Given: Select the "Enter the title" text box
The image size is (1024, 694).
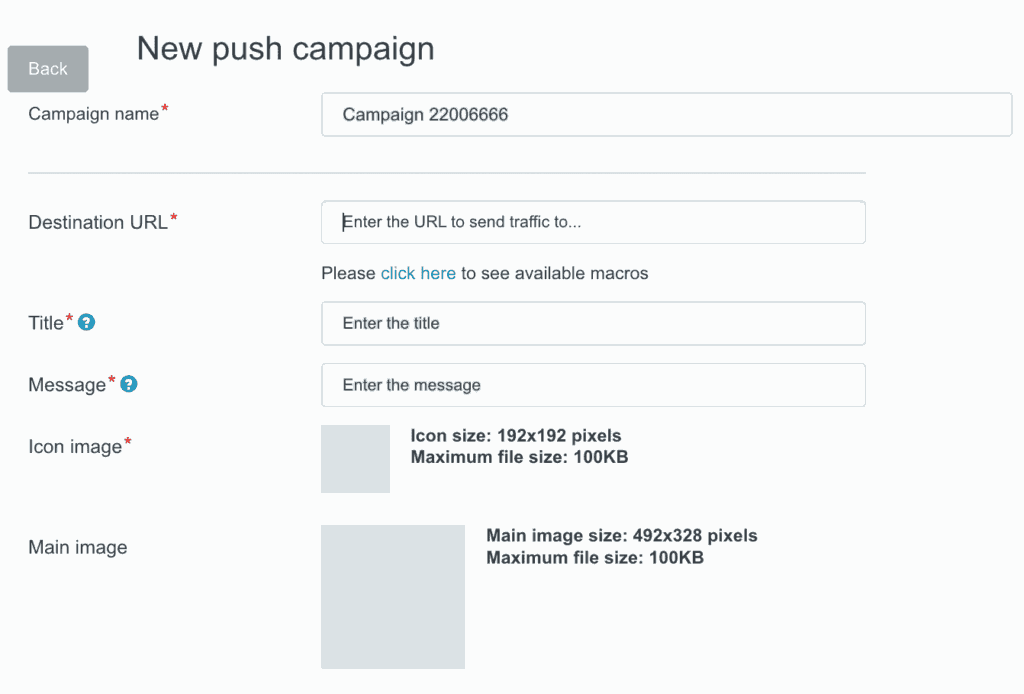Looking at the screenshot, I should (x=593, y=323).
